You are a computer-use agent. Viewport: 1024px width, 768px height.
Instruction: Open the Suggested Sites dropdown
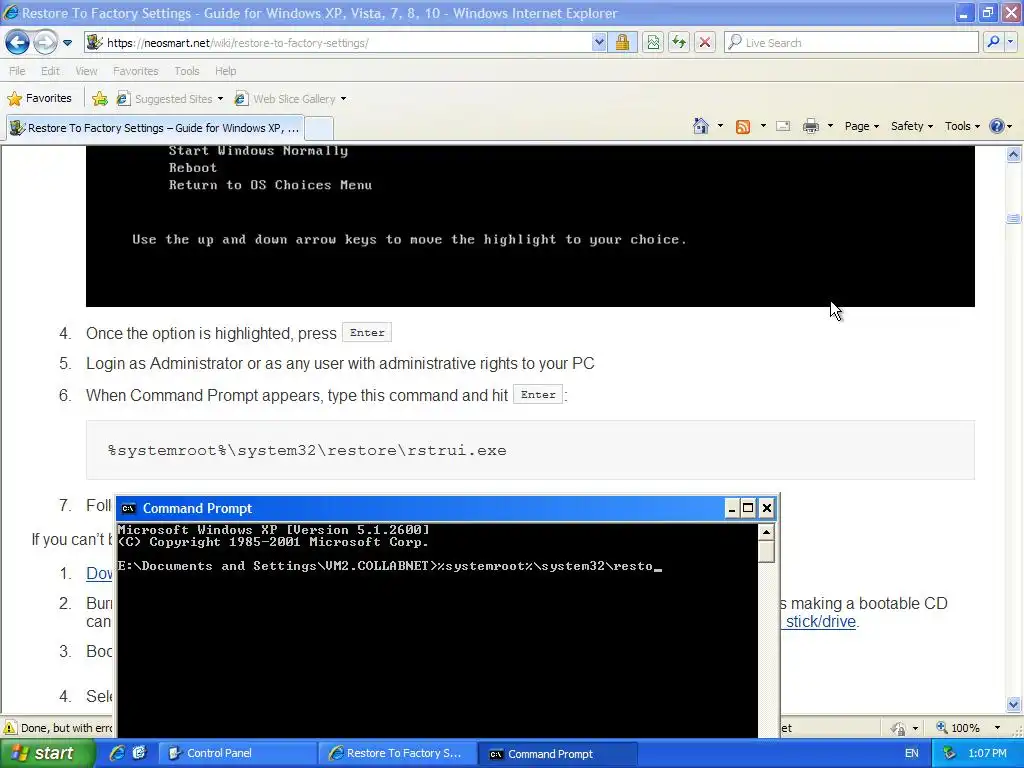coord(170,99)
